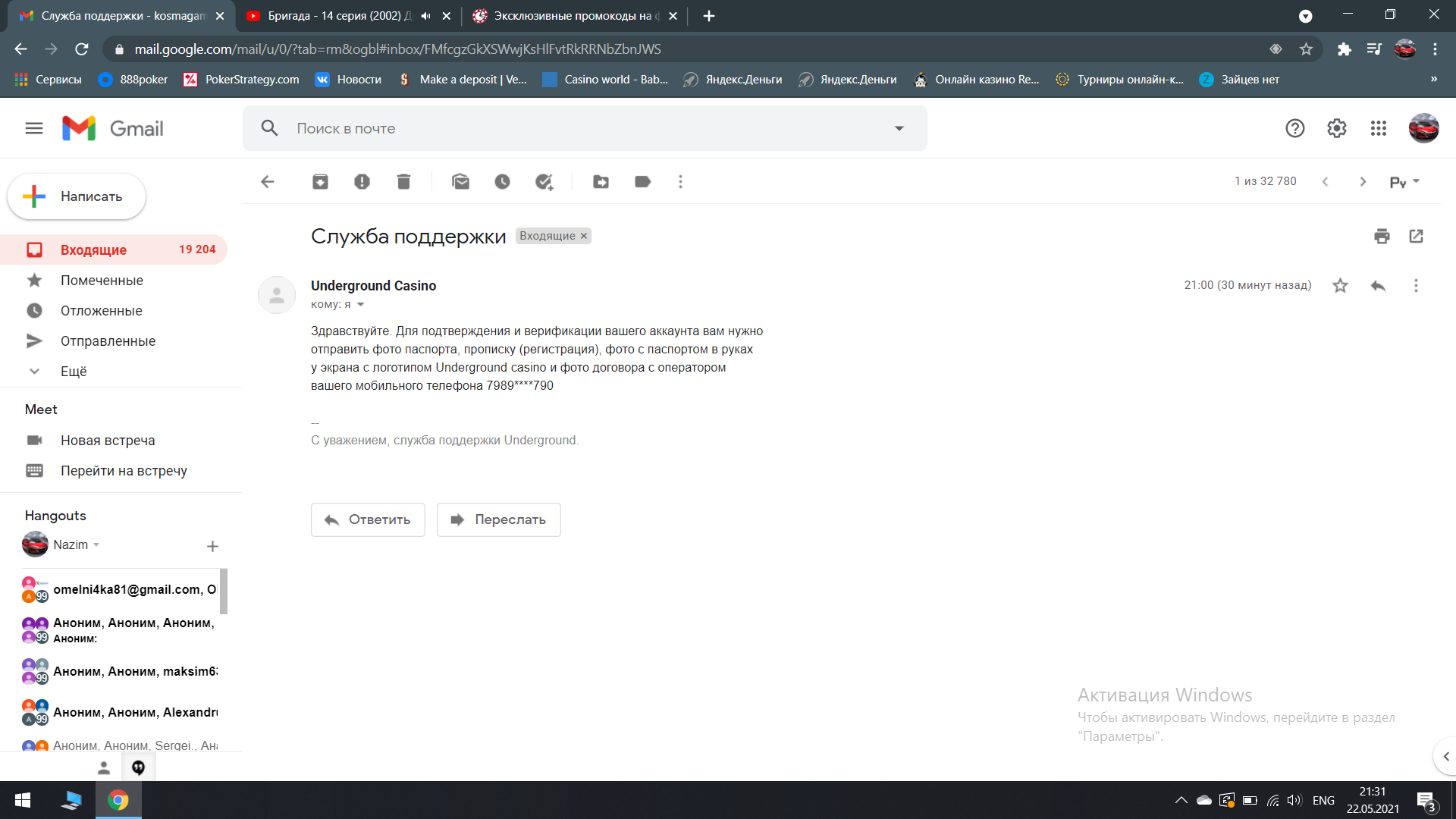Open Chrome media control icon
Image resolution: width=1456 pixels, height=819 pixels.
tap(1374, 49)
